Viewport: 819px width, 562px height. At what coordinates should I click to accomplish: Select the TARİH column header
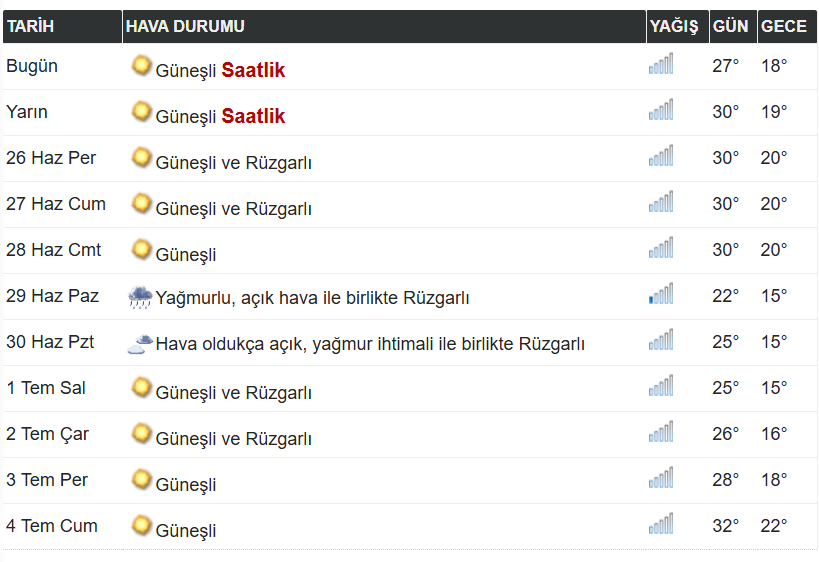pyautogui.click(x=62, y=26)
